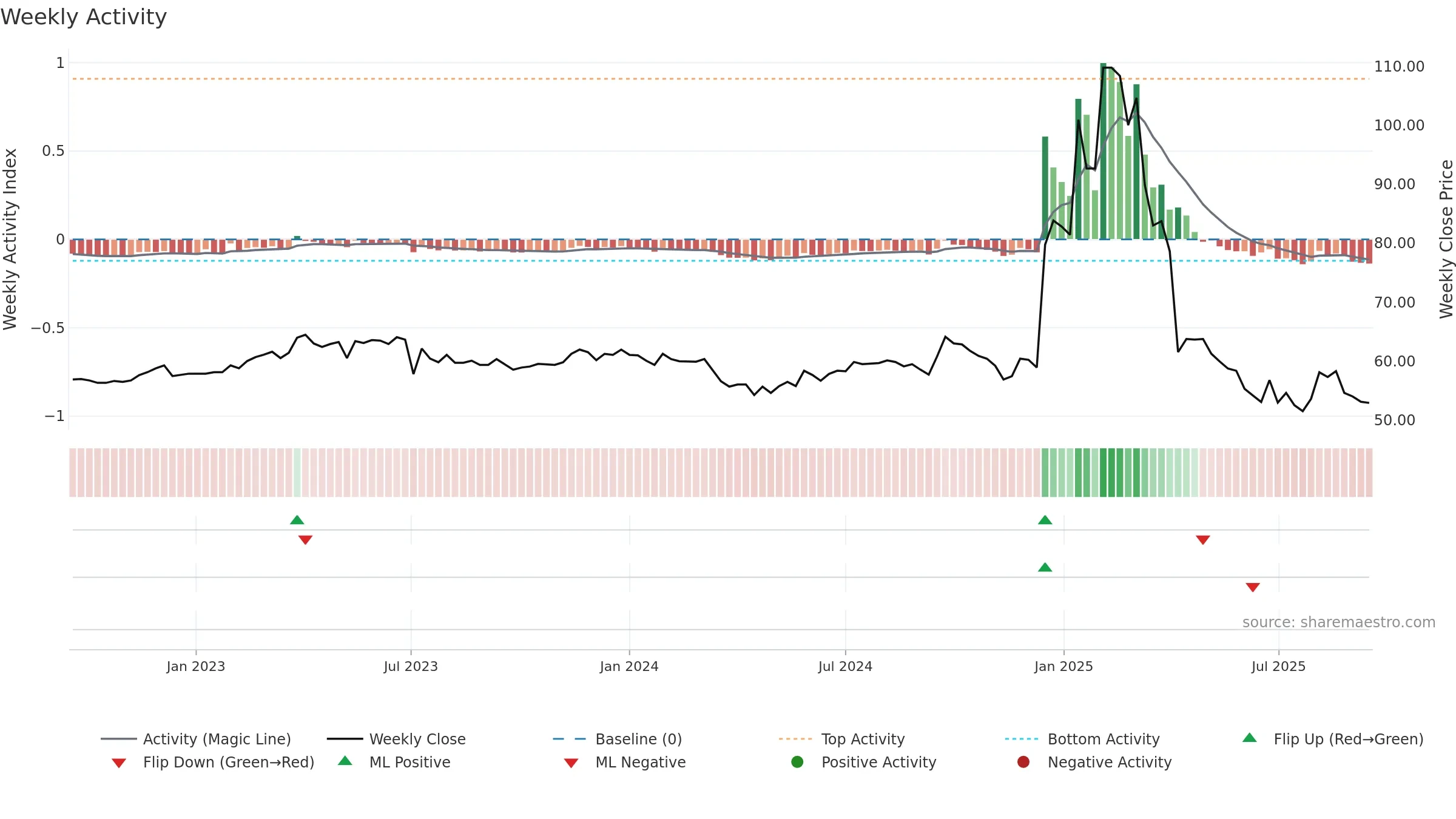Click the 2023 flip-down red triangle marker
Screen dimensions: 1456x819
306,540
